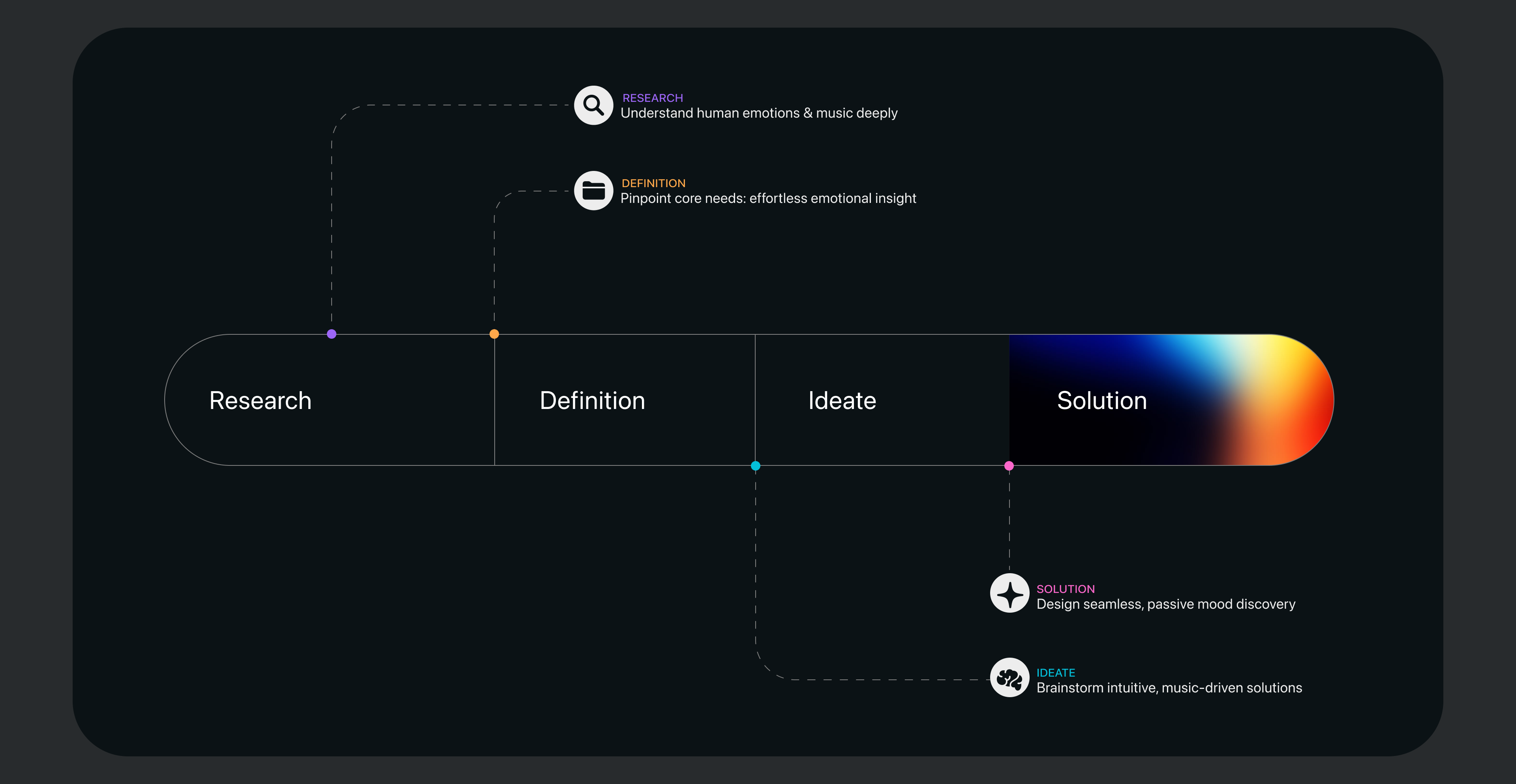
Task: Select the gradient Solution stage segment
Action: (1102, 401)
